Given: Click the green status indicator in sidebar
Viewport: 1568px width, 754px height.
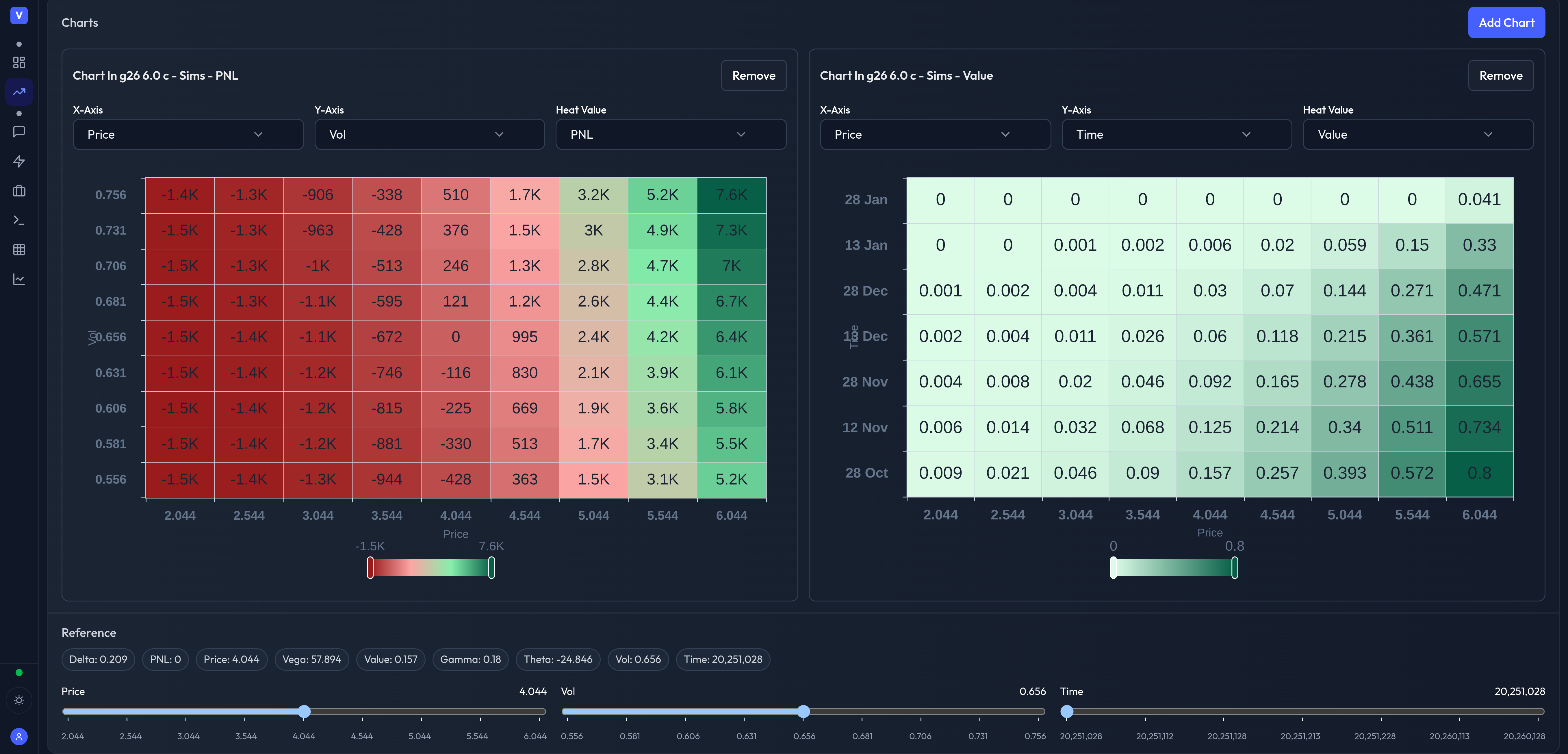Looking at the screenshot, I should (19, 673).
